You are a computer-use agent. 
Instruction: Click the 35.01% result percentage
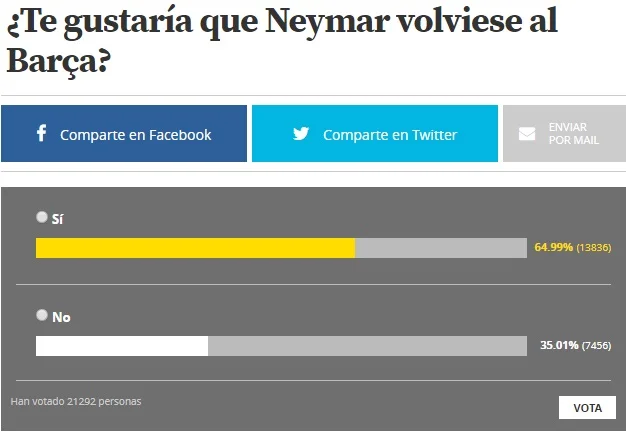(x=558, y=345)
